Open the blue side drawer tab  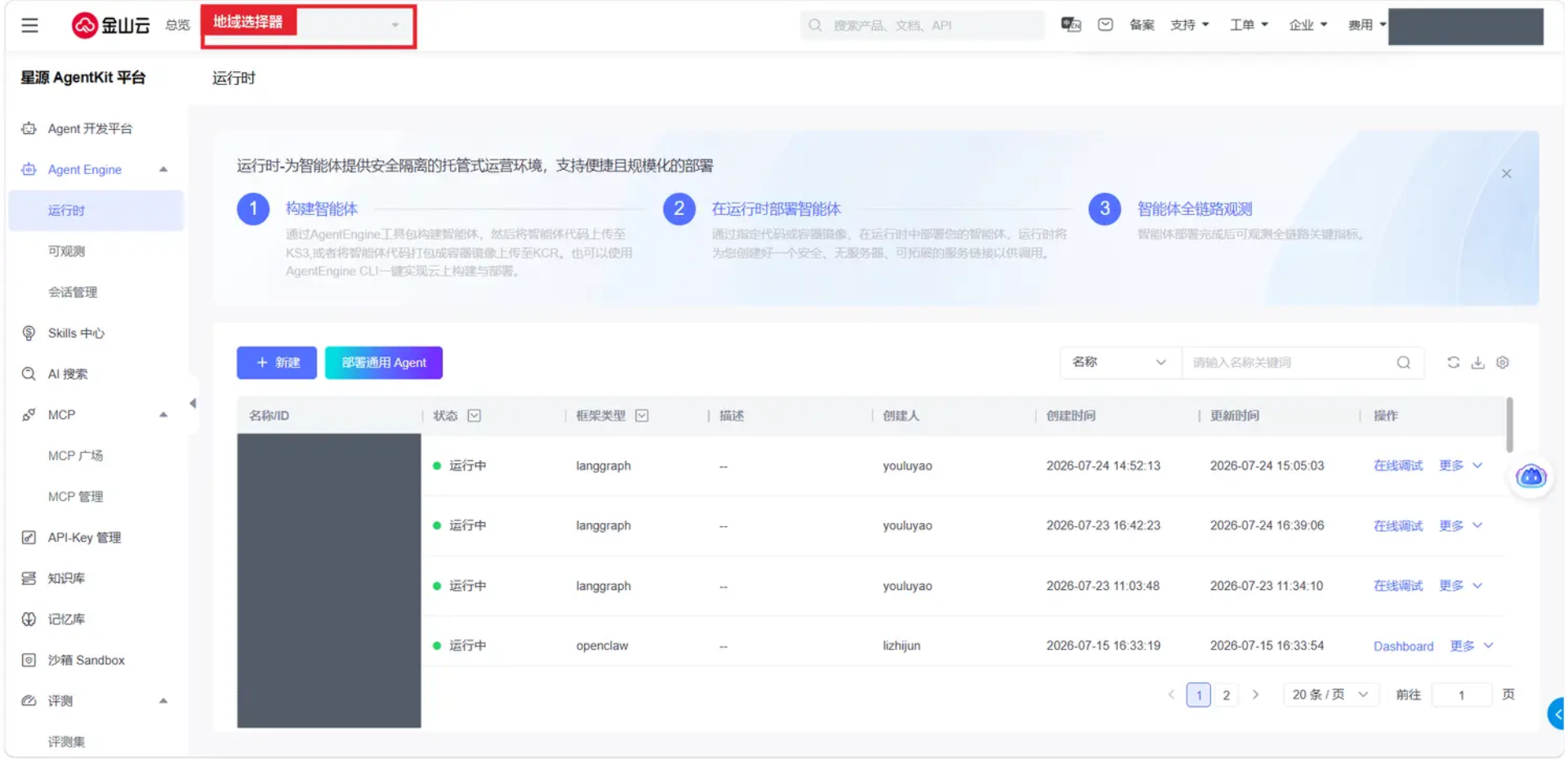coord(1557,713)
